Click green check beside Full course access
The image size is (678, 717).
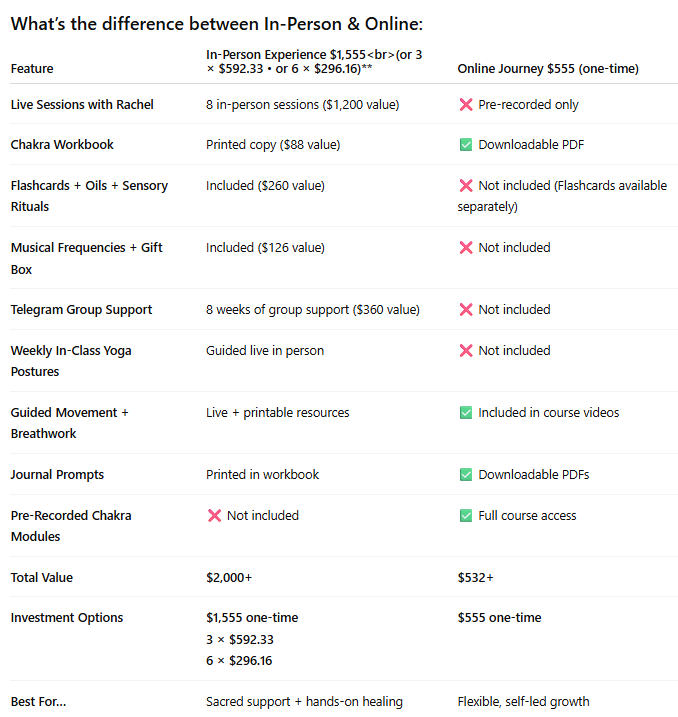[466, 516]
